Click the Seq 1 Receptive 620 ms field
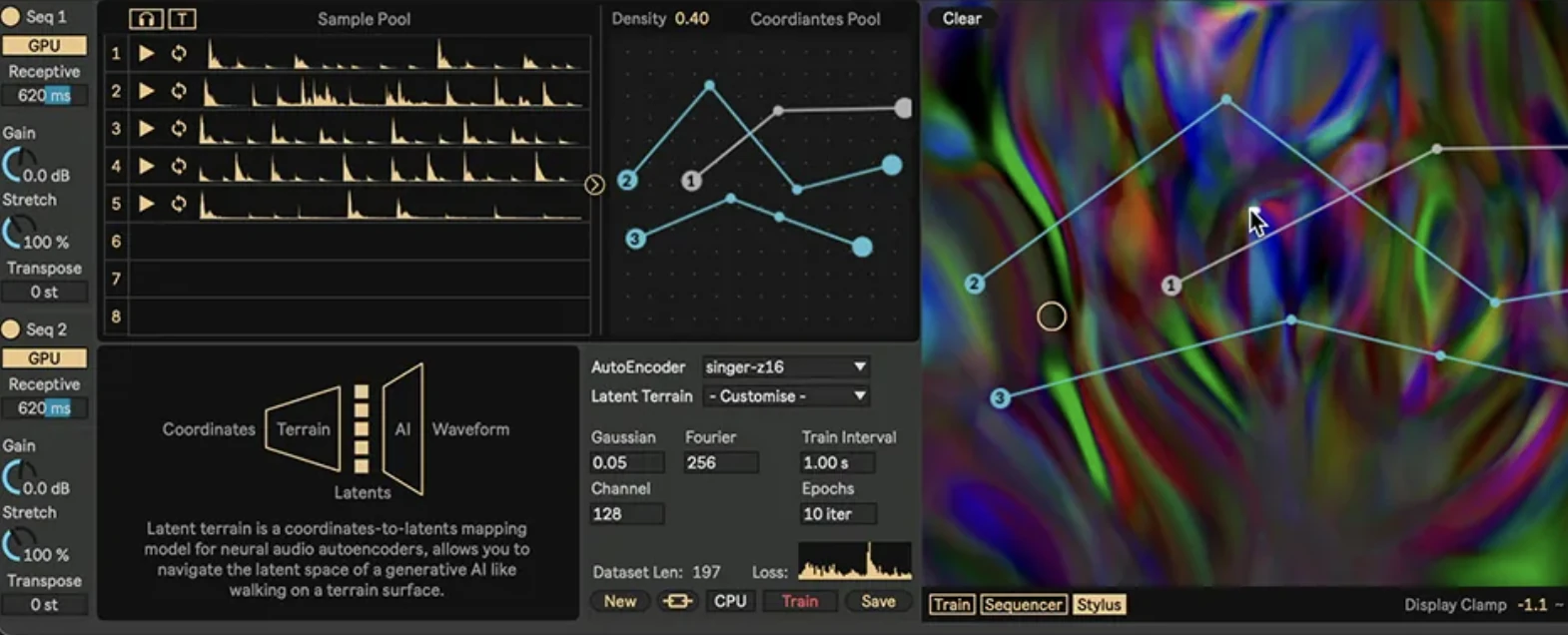Viewport: 1568px width, 635px height. (44, 95)
